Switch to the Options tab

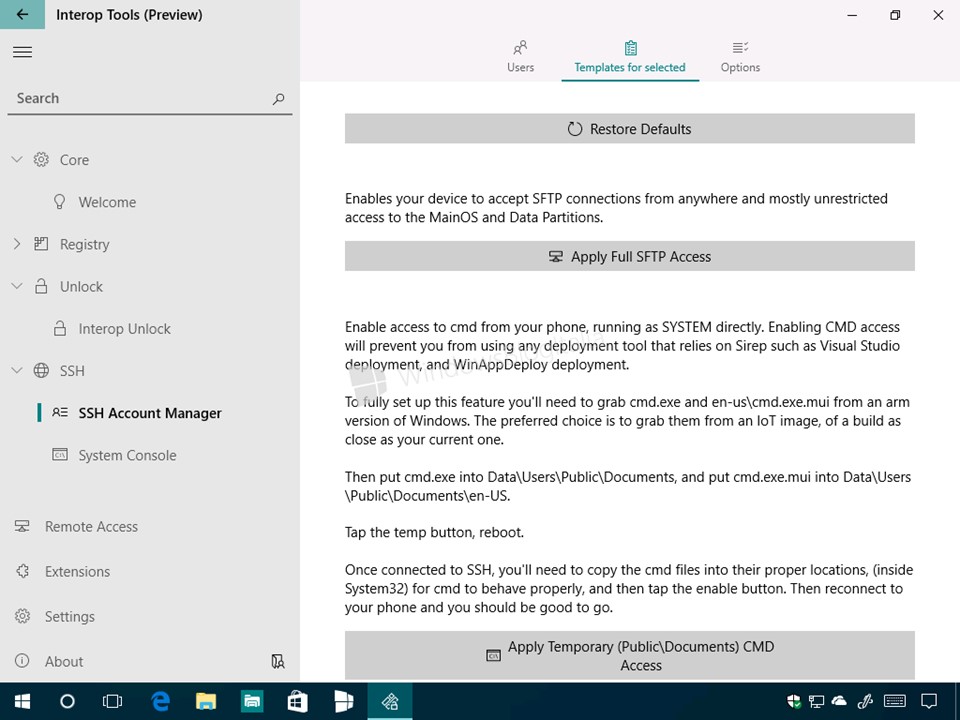click(x=740, y=56)
